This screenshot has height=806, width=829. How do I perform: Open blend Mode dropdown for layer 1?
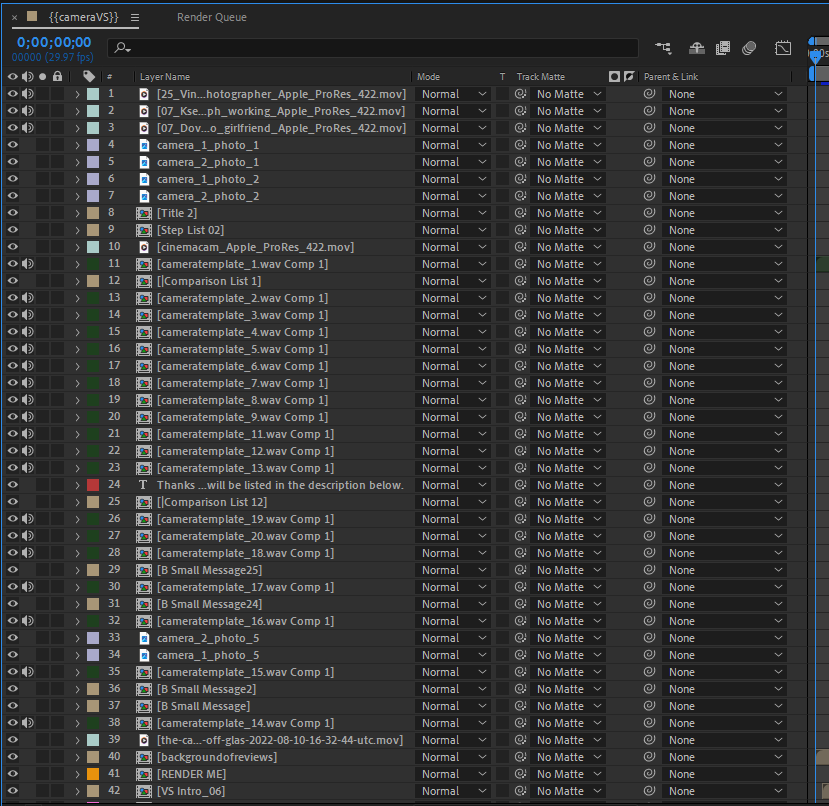(453, 94)
